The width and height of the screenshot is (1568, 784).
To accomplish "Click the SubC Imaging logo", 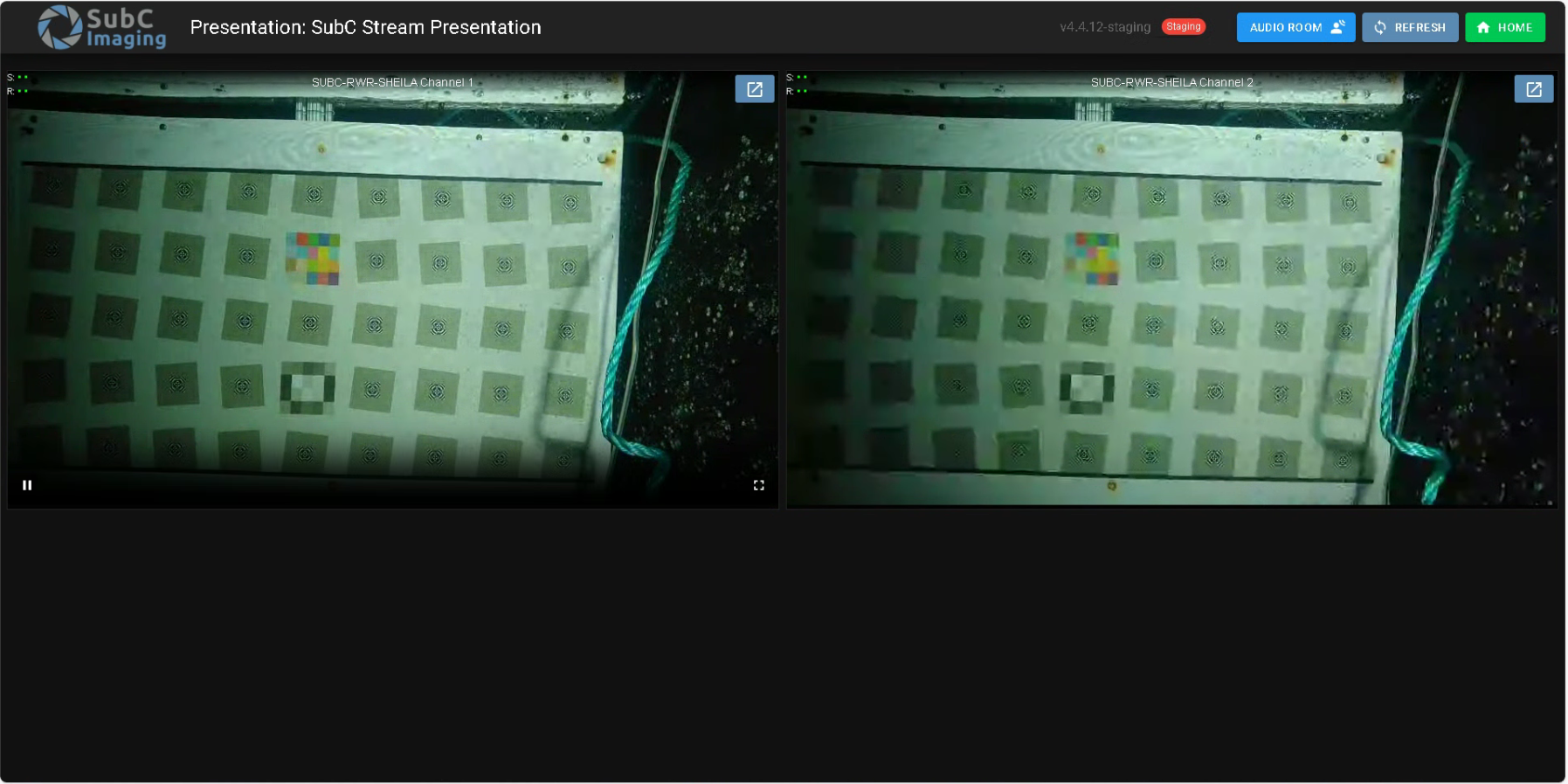I will tap(102, 28).
